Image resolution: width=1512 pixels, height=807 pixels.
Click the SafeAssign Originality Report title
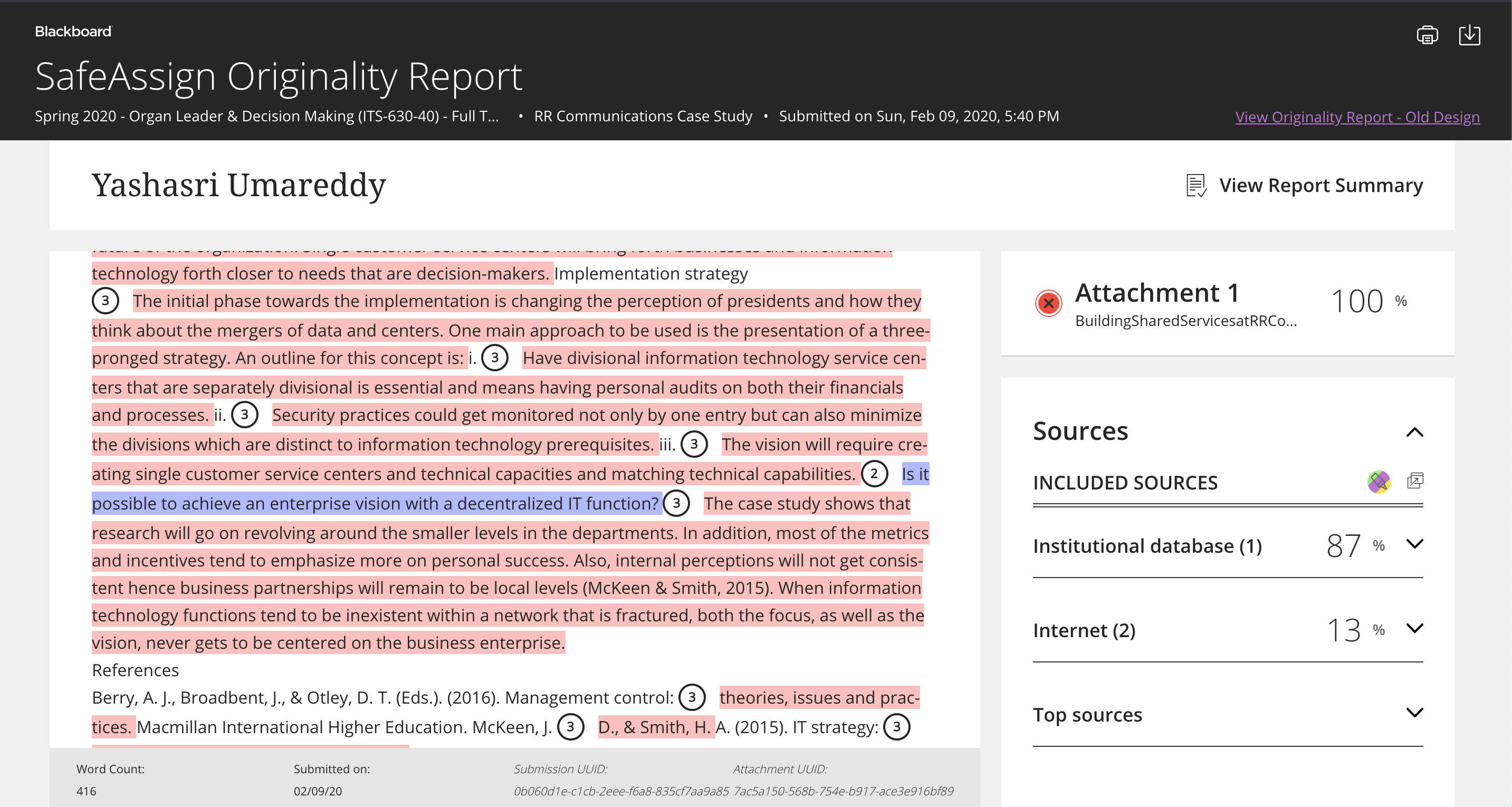click(279, 76)
